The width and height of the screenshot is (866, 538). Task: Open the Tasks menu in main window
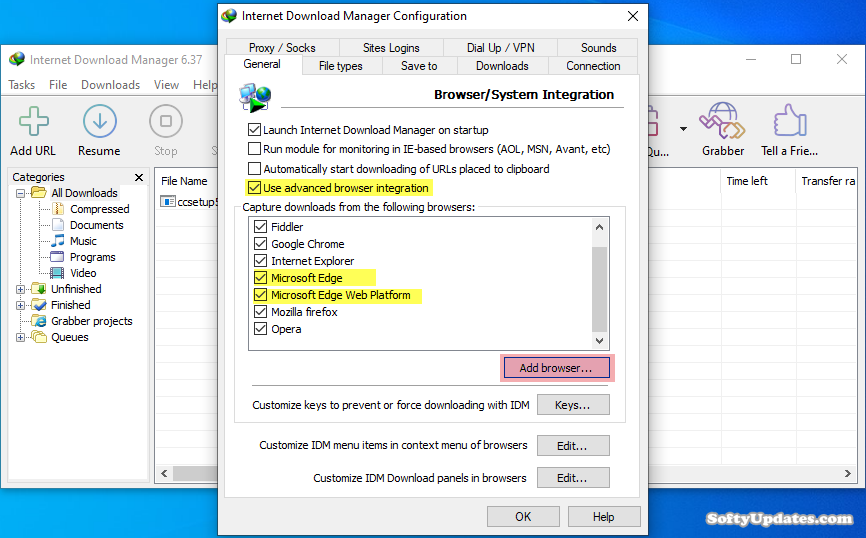click(x=22, y=85)
